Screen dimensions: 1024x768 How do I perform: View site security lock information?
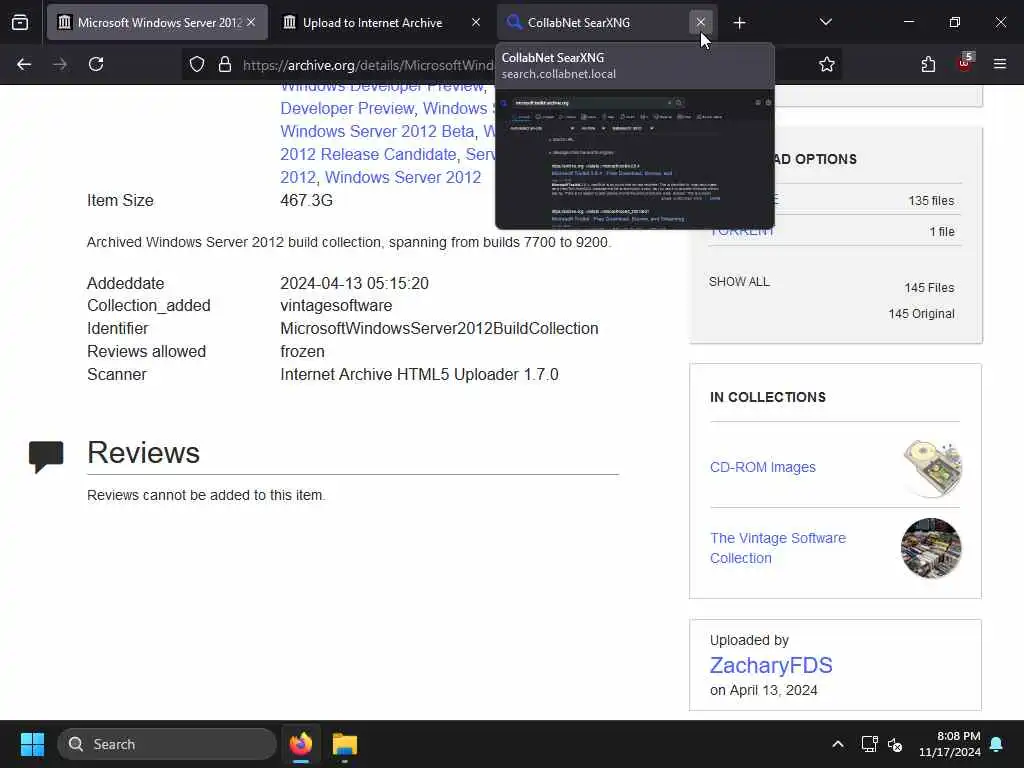coord(225,64)
